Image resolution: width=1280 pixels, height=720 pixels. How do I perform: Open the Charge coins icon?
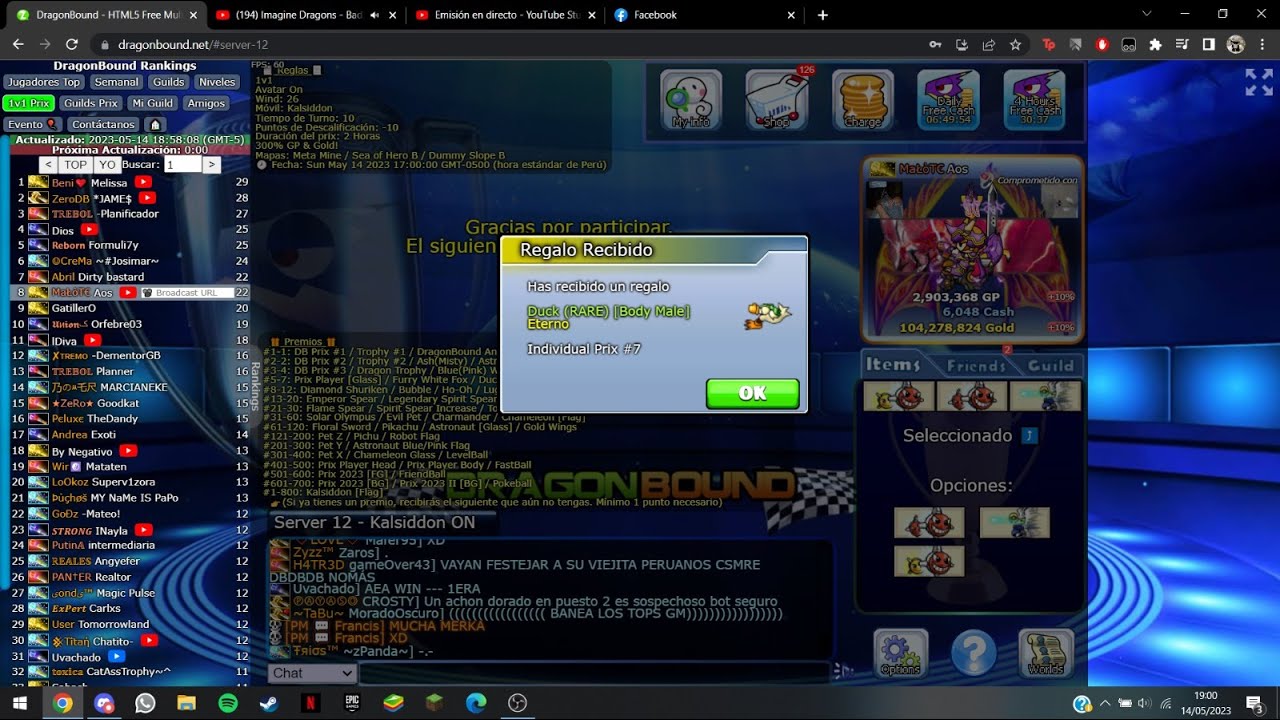[x=862, y=100]
